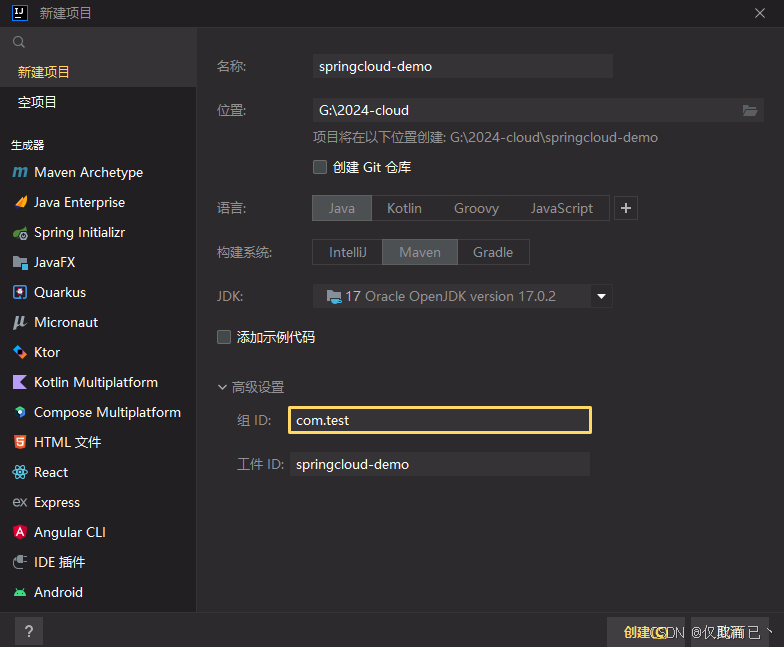Choose IntelliJ as the build system
784x647 pixels.
click(x=348, y=252)
